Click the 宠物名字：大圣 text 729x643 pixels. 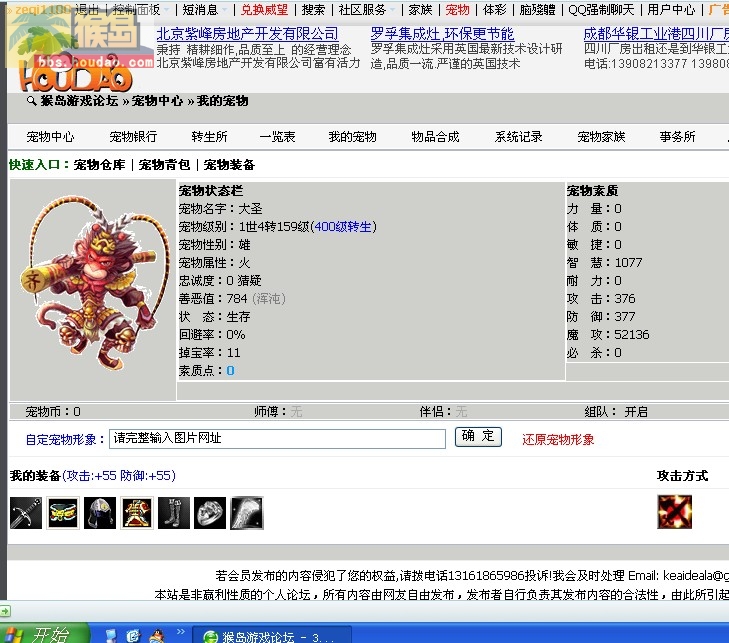pyautogui.click(x=221, y=209)
